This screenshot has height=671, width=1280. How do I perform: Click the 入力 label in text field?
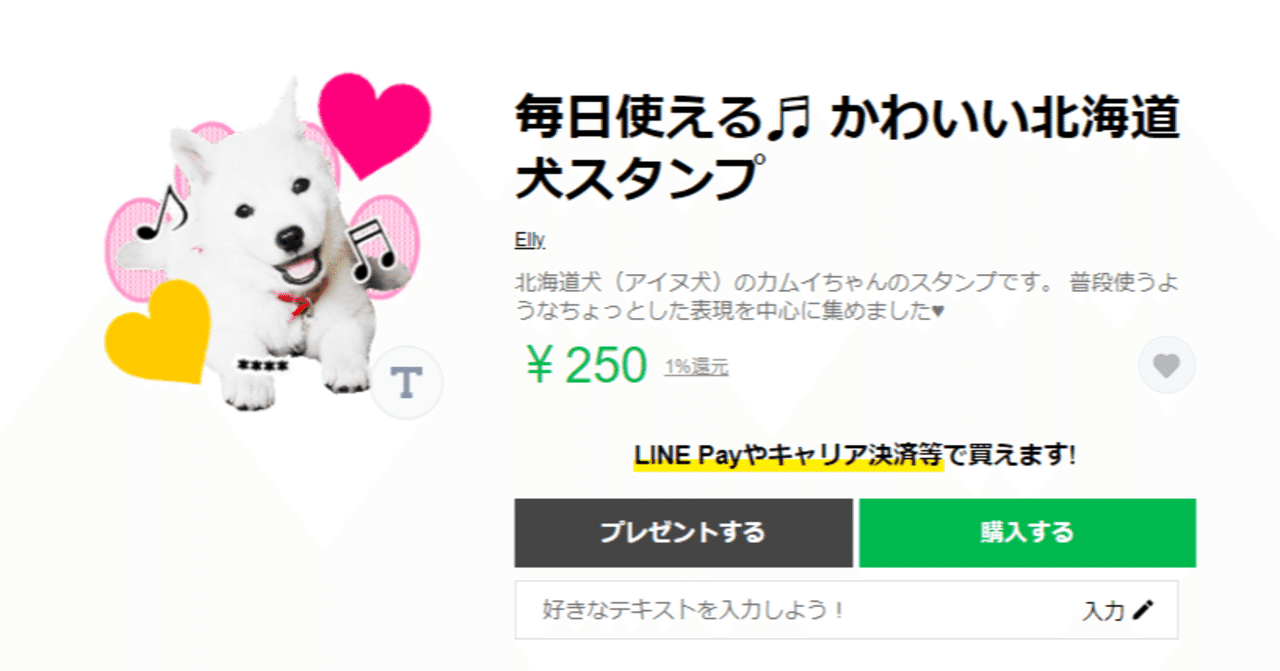1103,611
